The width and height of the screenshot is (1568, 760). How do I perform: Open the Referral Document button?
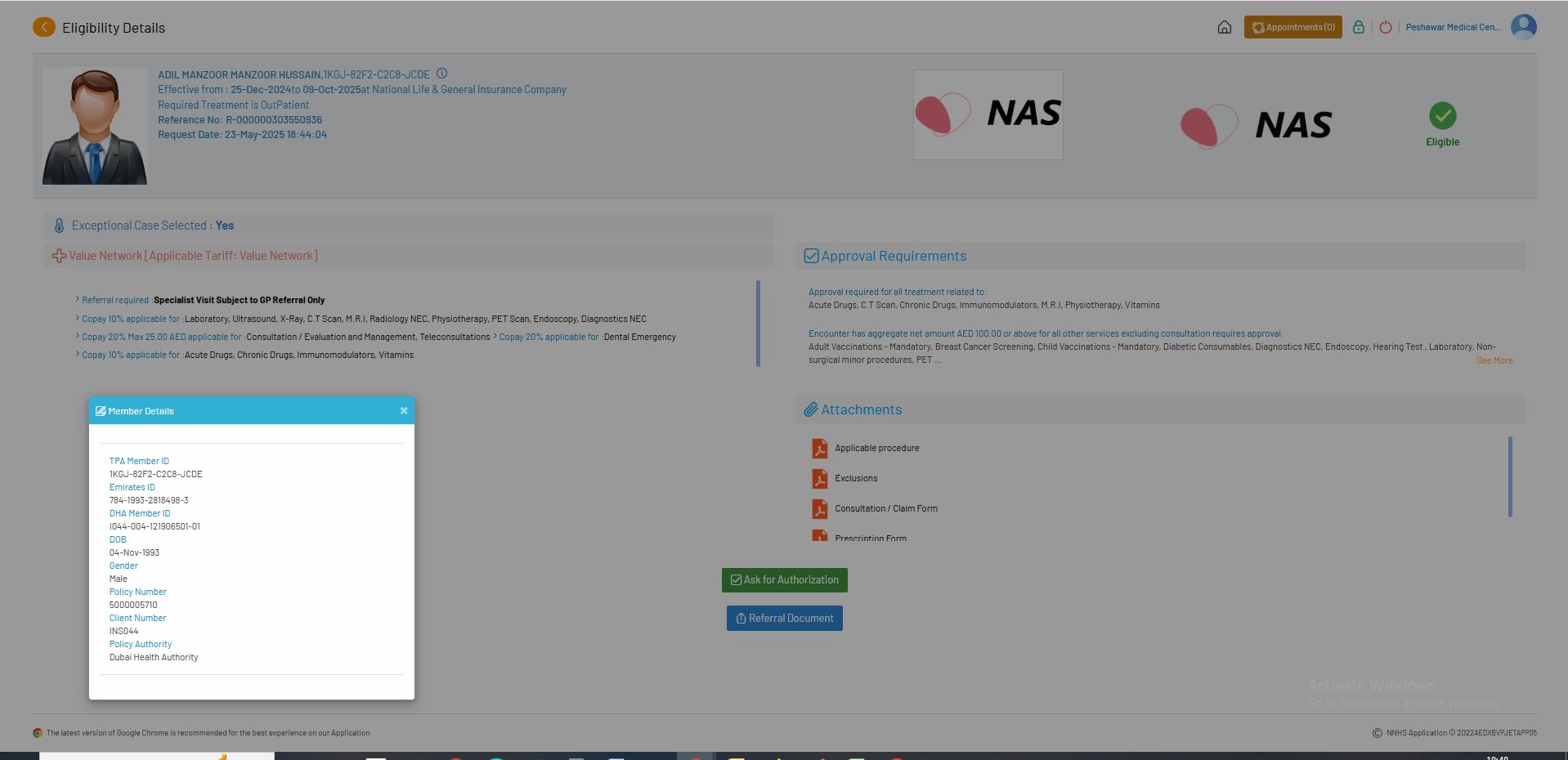click(784, 619)
